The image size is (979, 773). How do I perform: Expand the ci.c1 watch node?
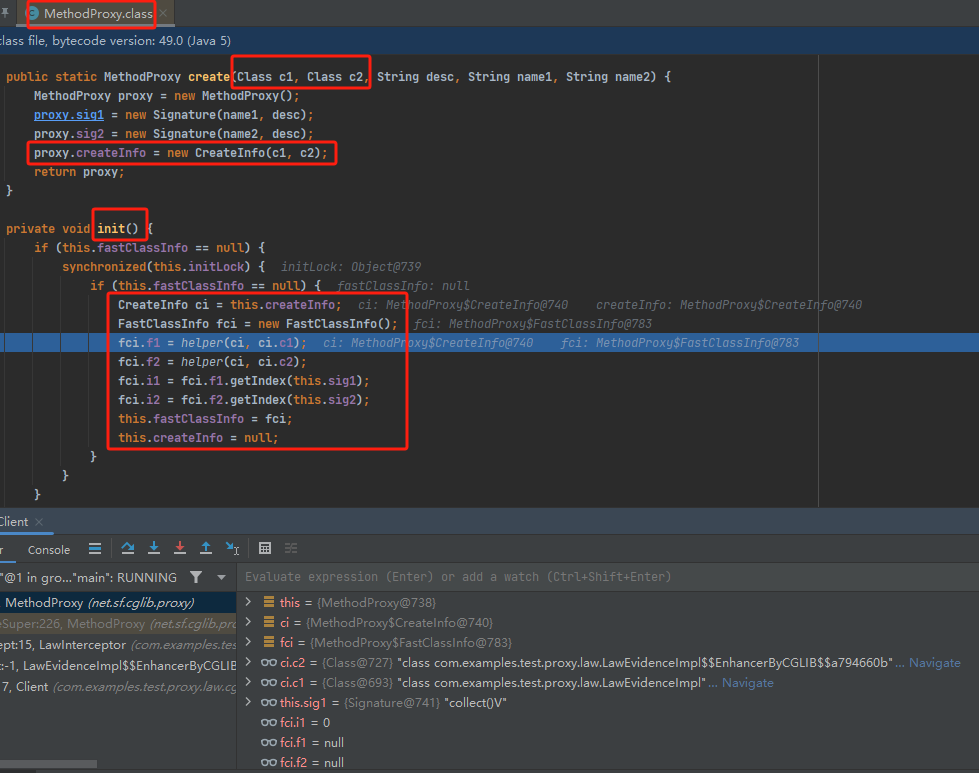(x=248, y=682)
